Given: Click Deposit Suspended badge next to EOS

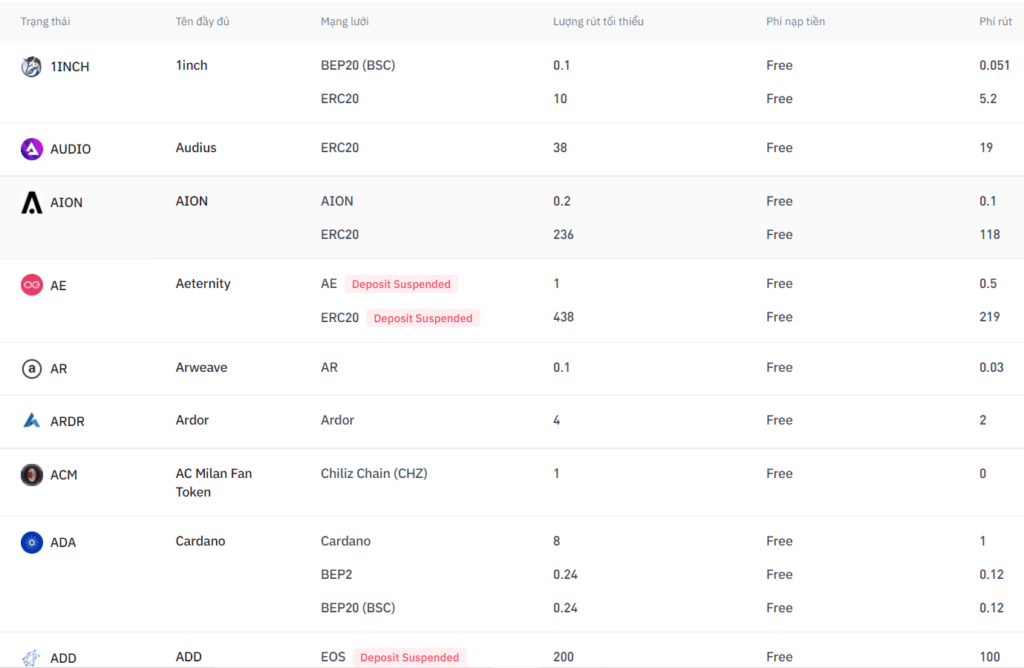Looking at the screenshot, I should 409,657.
